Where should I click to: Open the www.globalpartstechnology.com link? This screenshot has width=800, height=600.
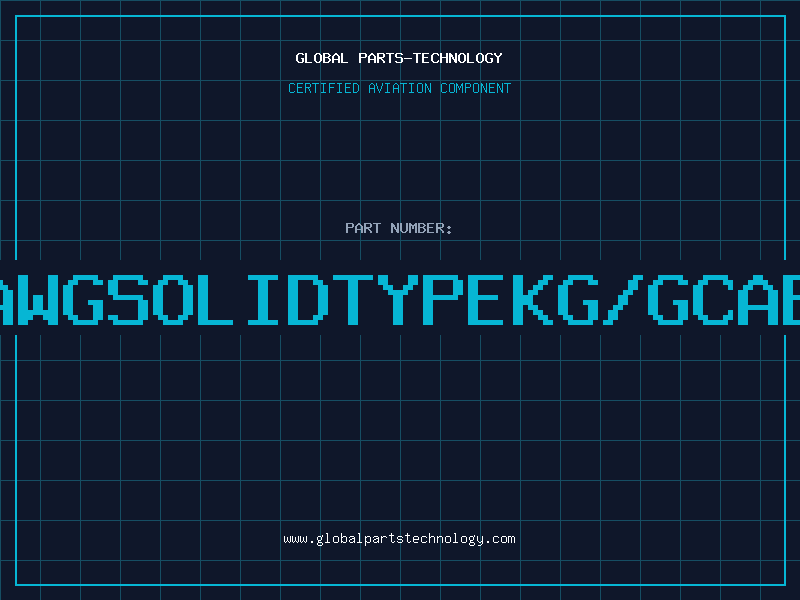[399, 539]
